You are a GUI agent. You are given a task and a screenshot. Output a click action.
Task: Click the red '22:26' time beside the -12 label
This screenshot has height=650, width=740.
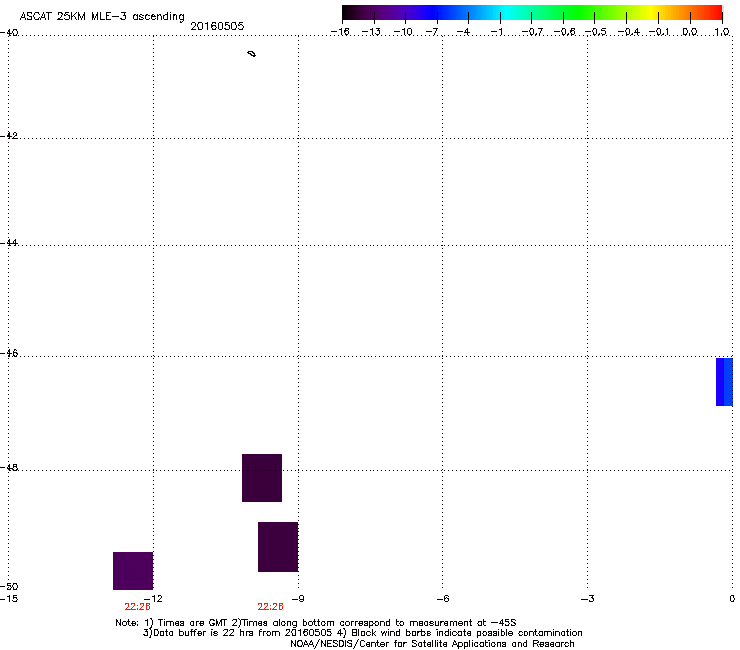tap(137, 607)
